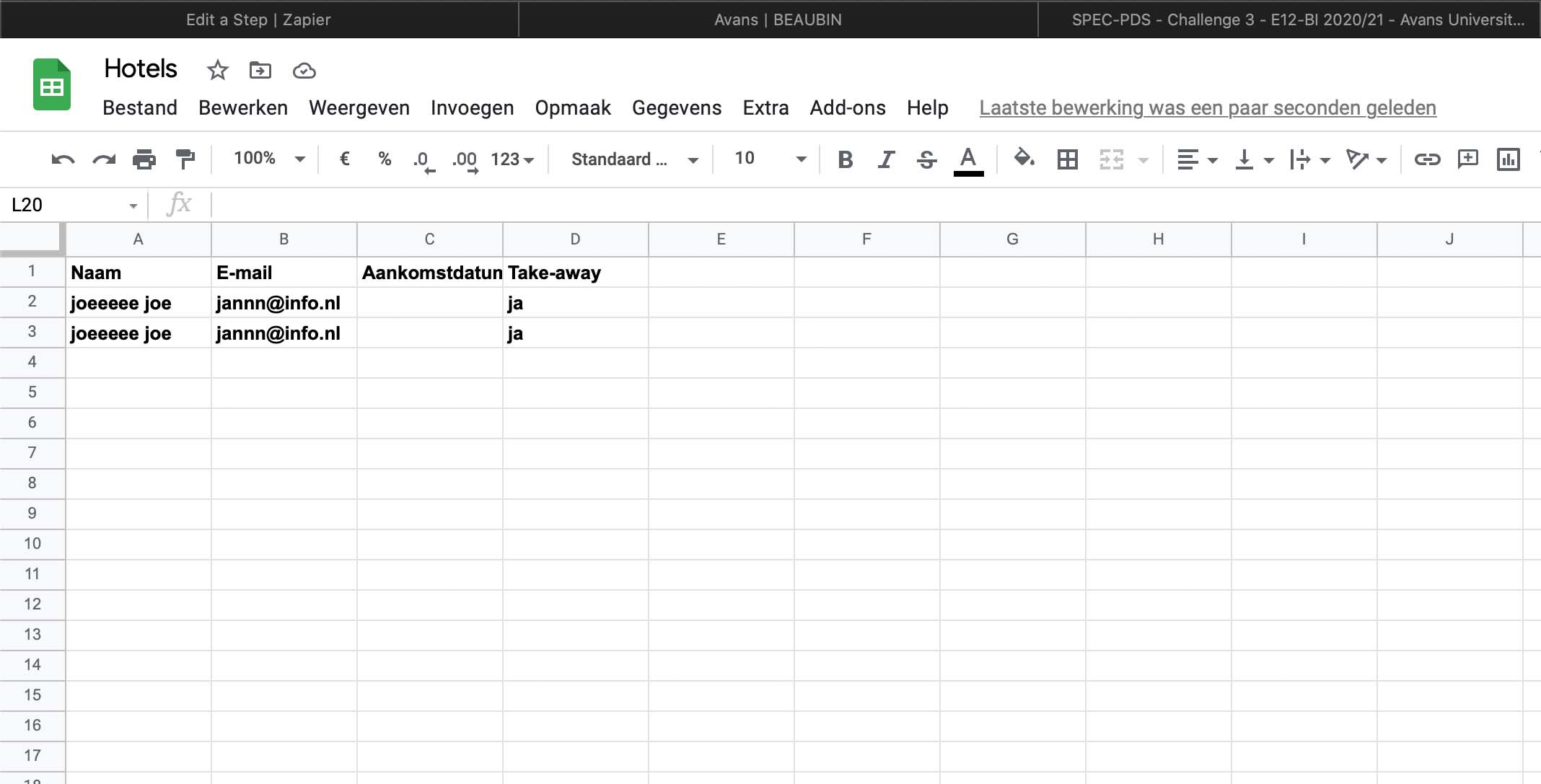Insert link with chain icon

(1427, 159)
